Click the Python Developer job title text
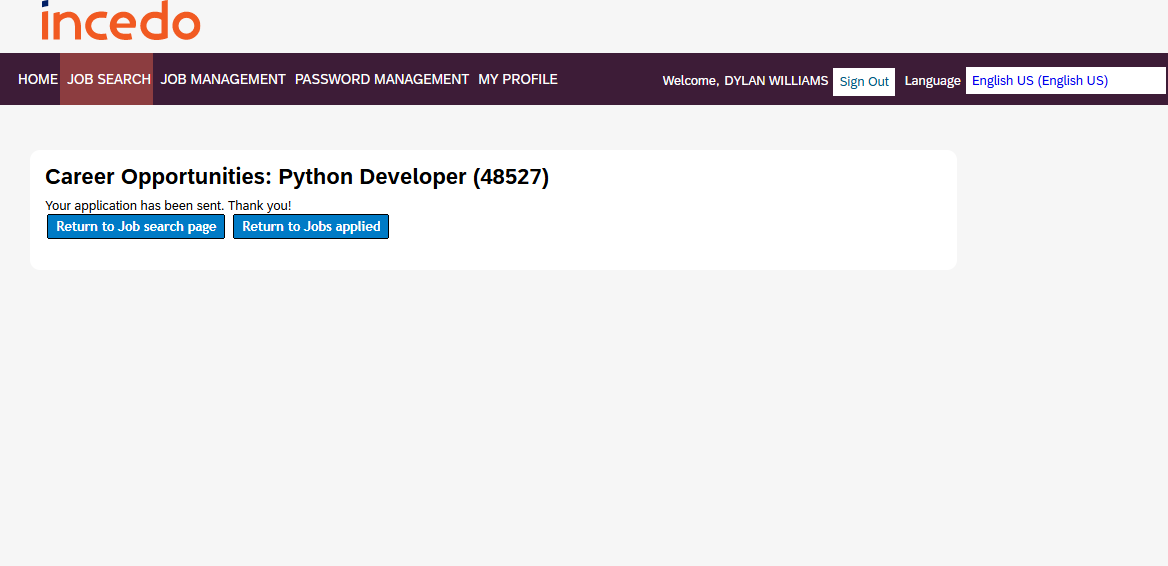Screen dimensions: 1168x566 tap(372, 177)
